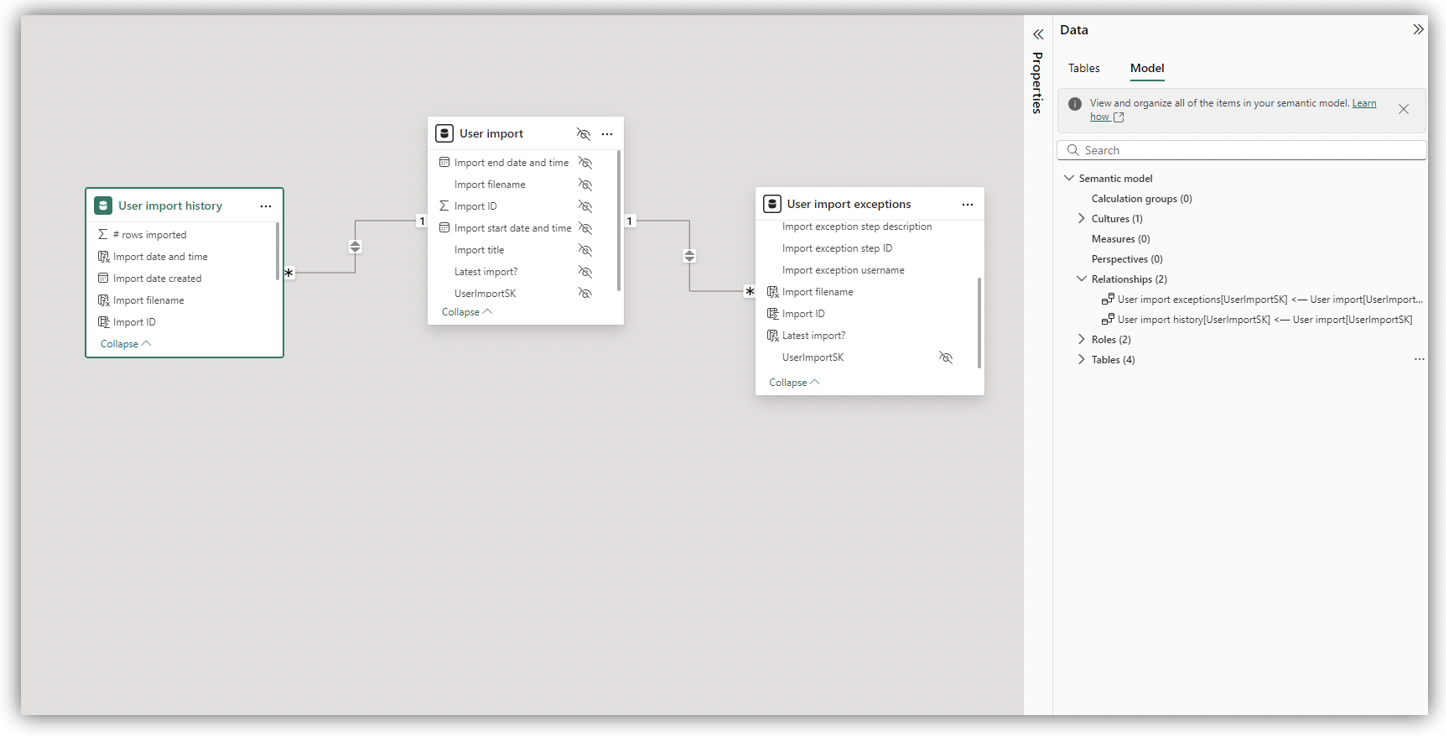Collapse the Semantic model tree node
The width and height of the screenshot is (1446, 736).
tap(1069, 178)
